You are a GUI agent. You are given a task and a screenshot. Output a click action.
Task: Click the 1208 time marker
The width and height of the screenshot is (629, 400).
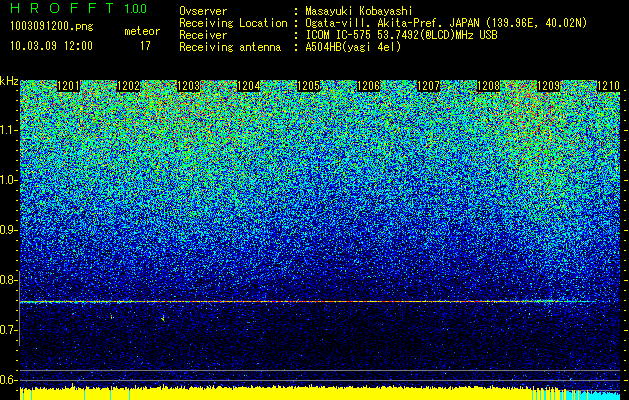pyautogui.click(x=489, y=86)
